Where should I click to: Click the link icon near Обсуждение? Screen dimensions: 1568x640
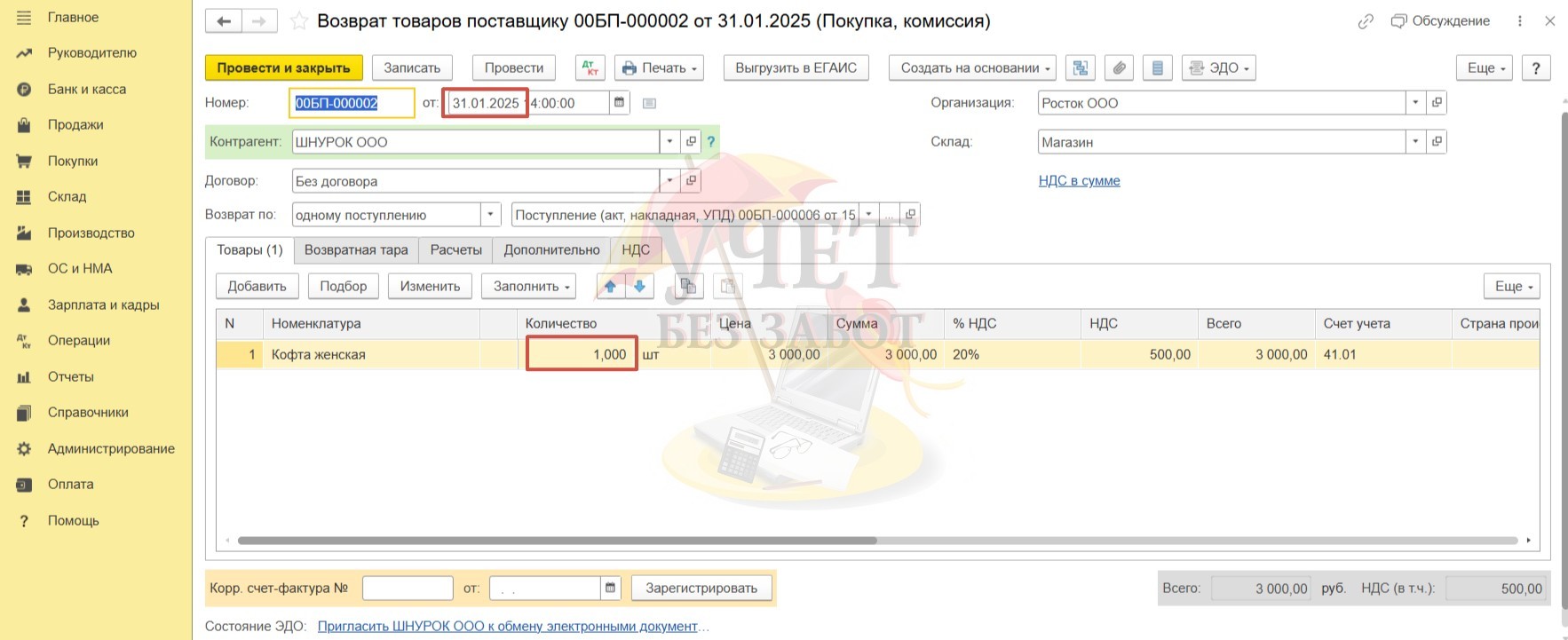pos(1366,21)
